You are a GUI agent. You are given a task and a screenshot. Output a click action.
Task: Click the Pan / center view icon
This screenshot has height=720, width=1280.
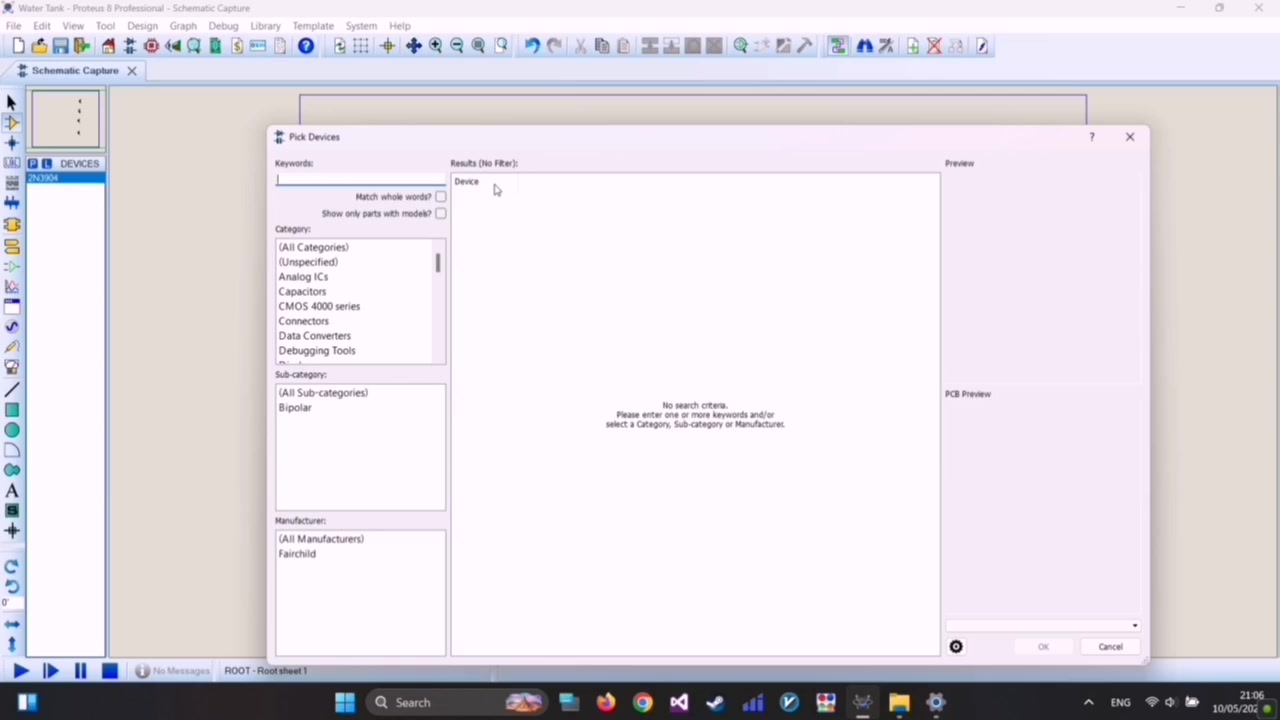(x=413, y=46)
